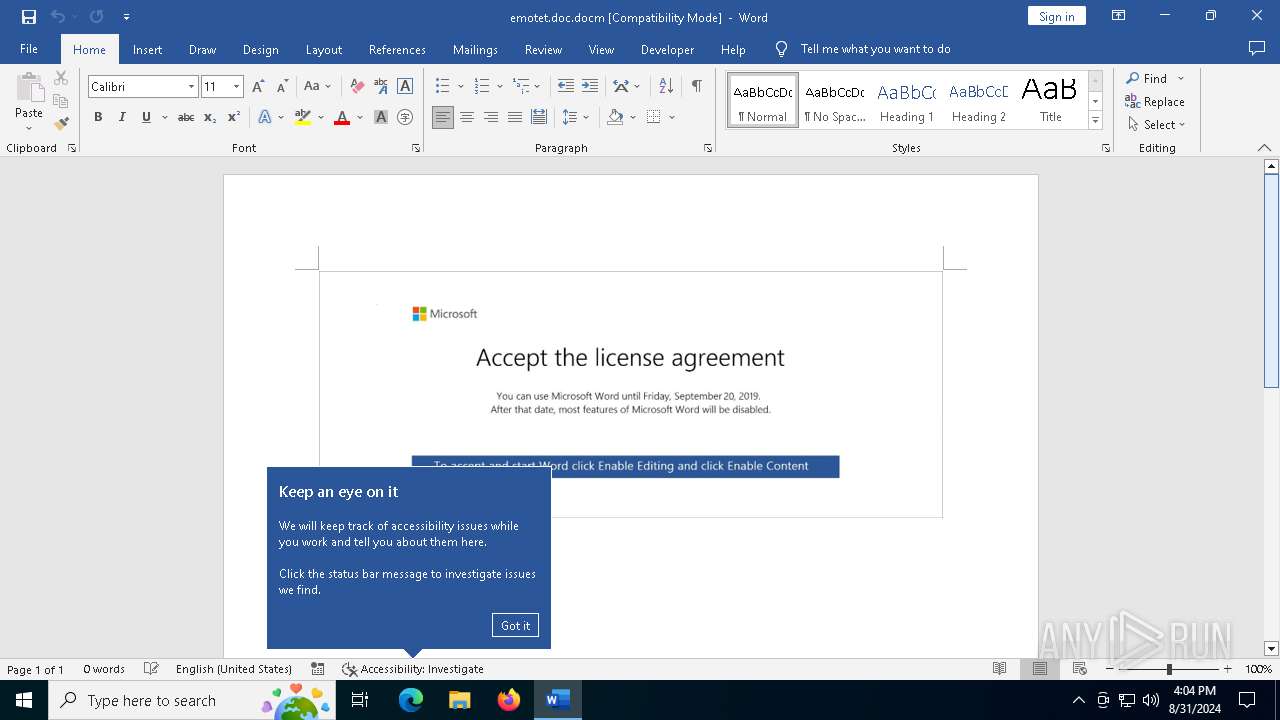Click the Strikethrough abc icon
This screenshot has width=1280, height=720.
[x=186, y=117]
